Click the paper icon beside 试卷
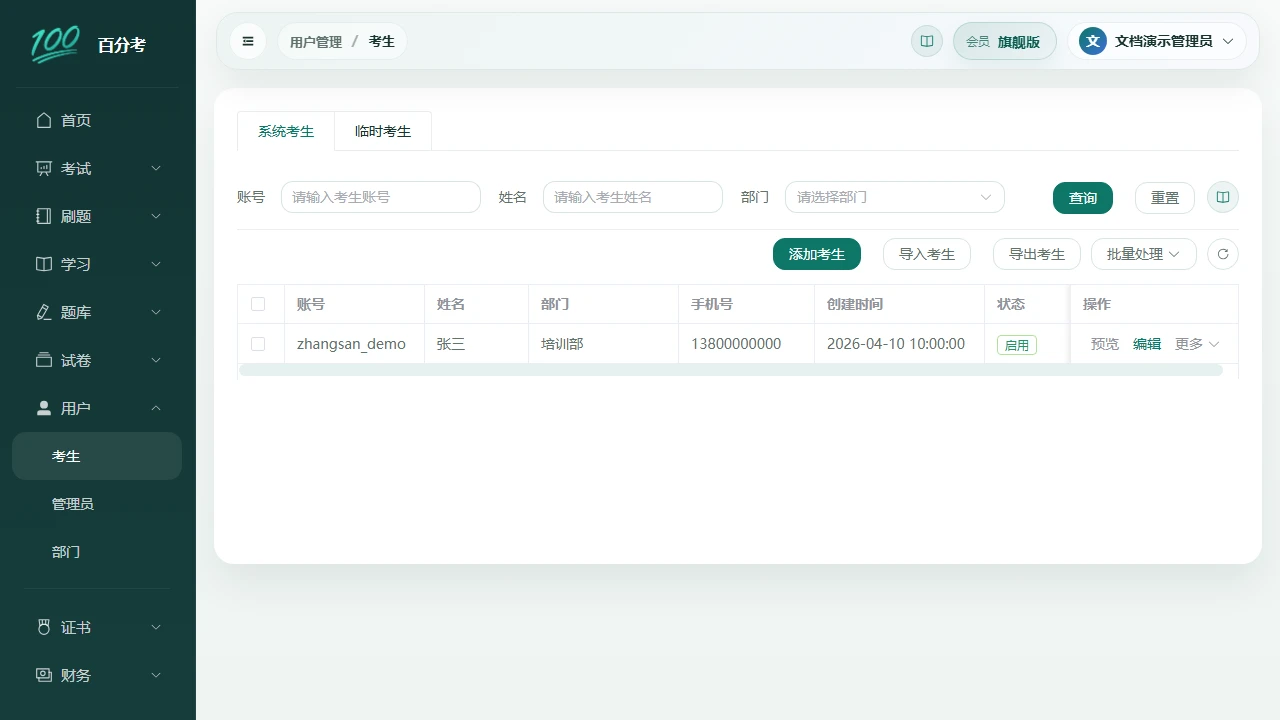 coord(43,360)
